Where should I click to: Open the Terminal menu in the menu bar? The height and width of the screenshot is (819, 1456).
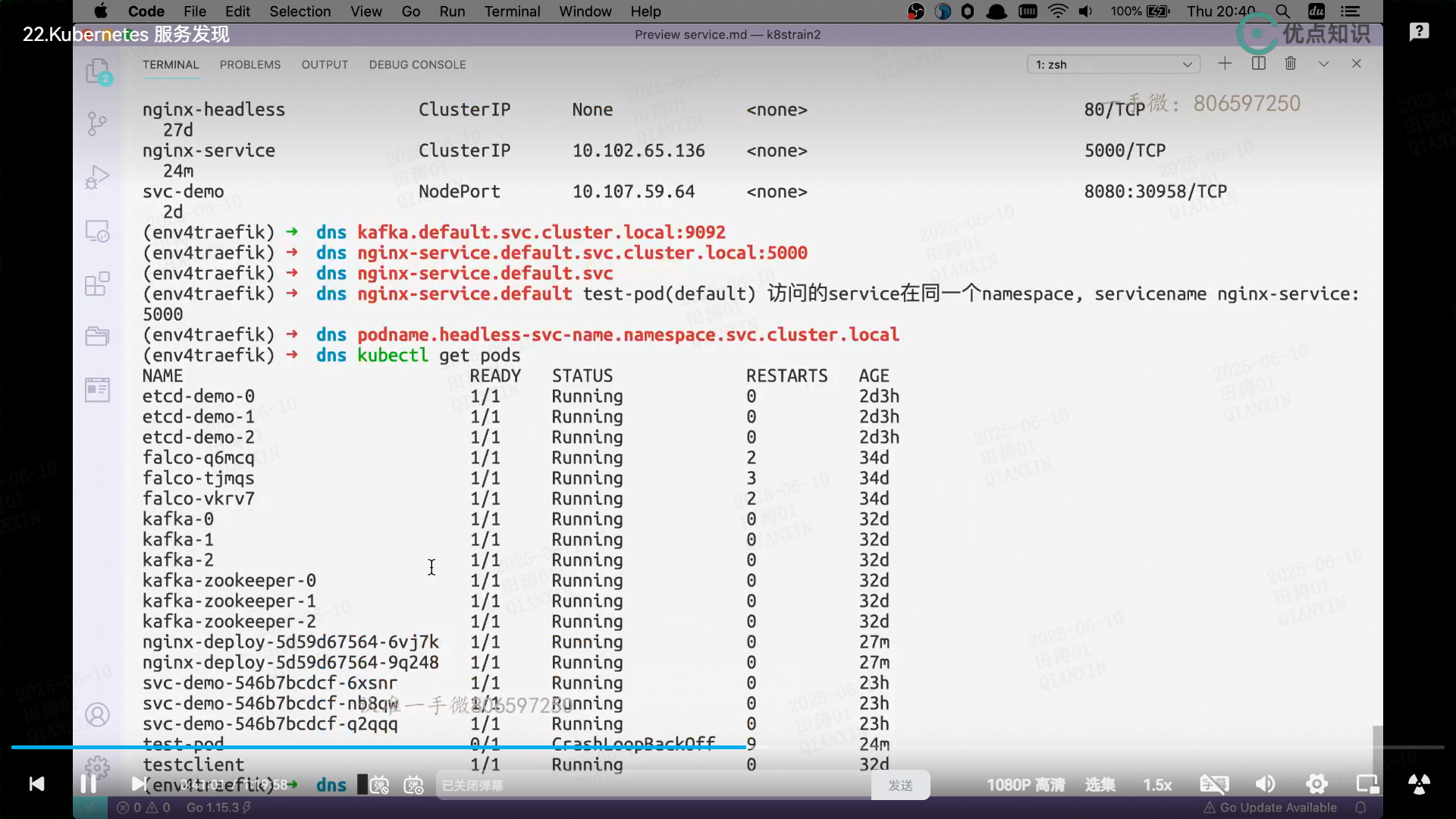point(512,11)
